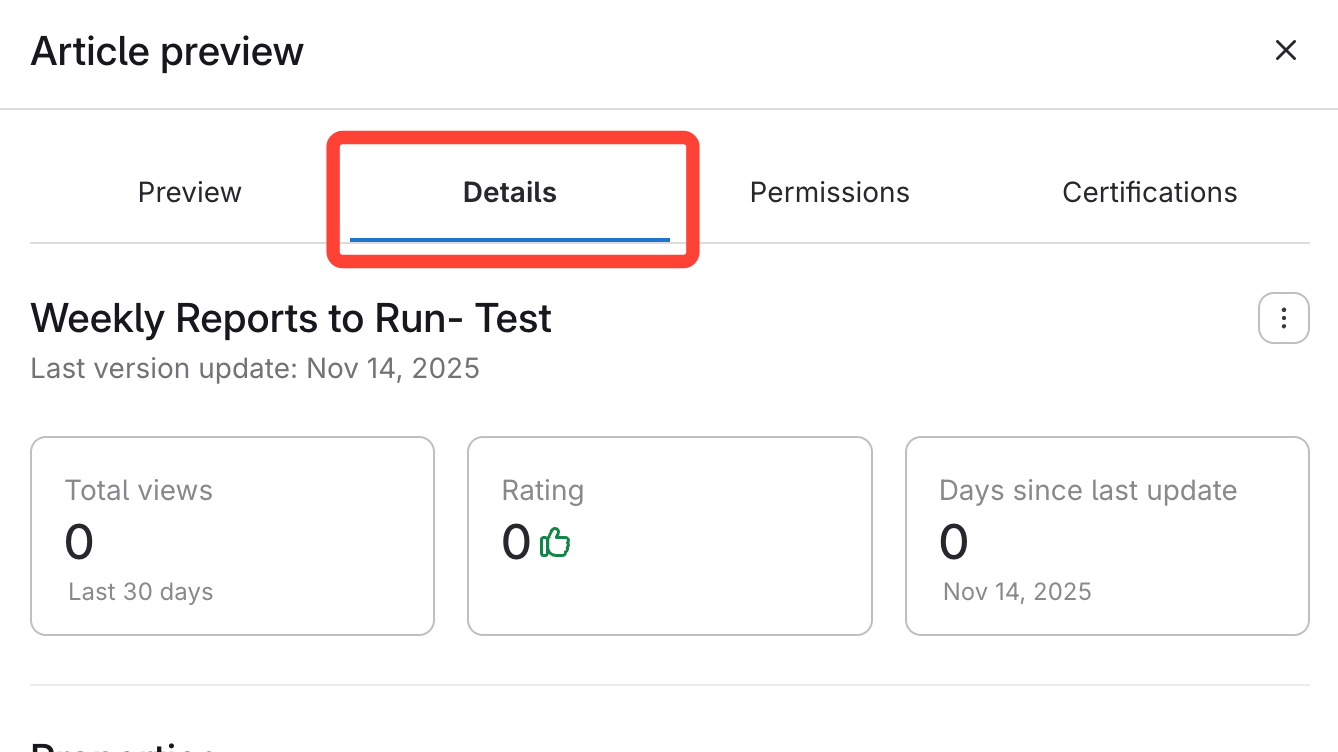The image size is (1338, 752).
Task: Click the Days since last update label
Action: 1088,491
